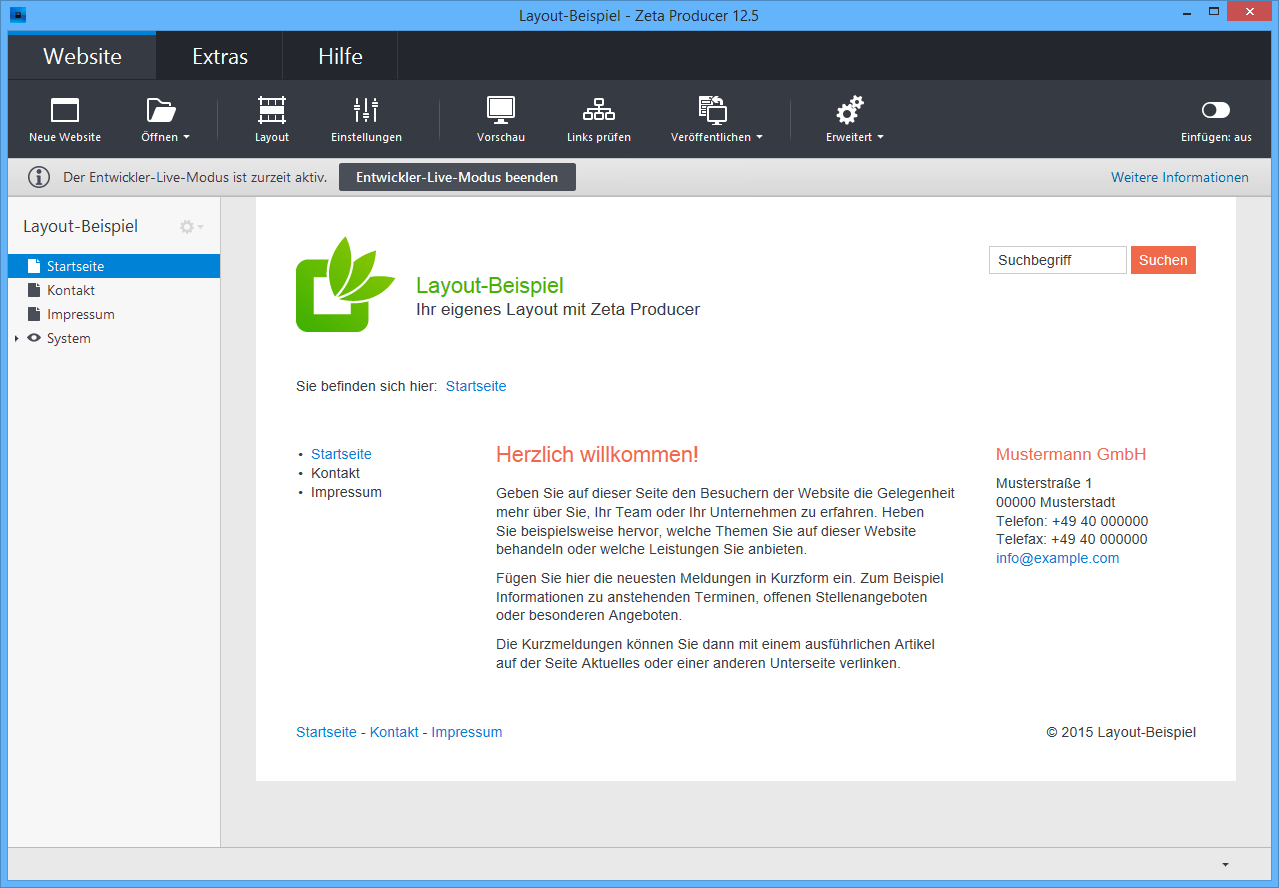The height and width of the screenshot is (888, 1279).
Task: Click the info icon in notification bar
Action: coord(39,178)
